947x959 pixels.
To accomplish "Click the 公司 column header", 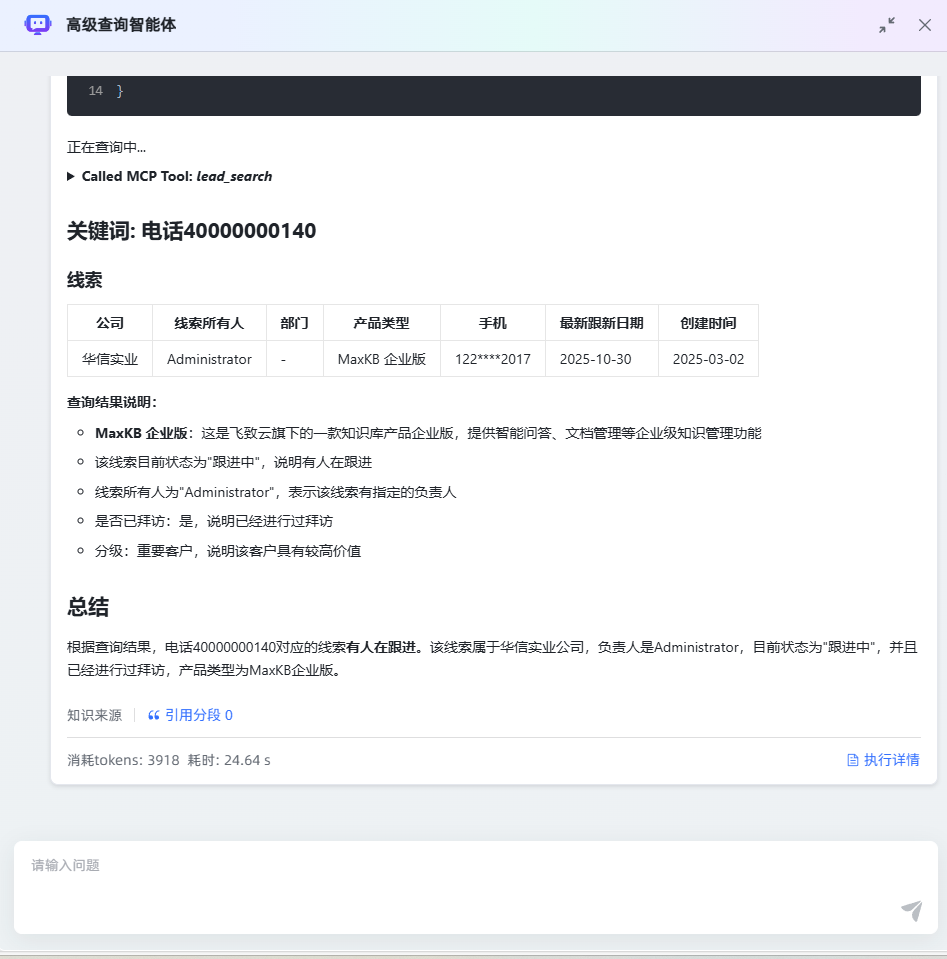I will click(110, 323).
